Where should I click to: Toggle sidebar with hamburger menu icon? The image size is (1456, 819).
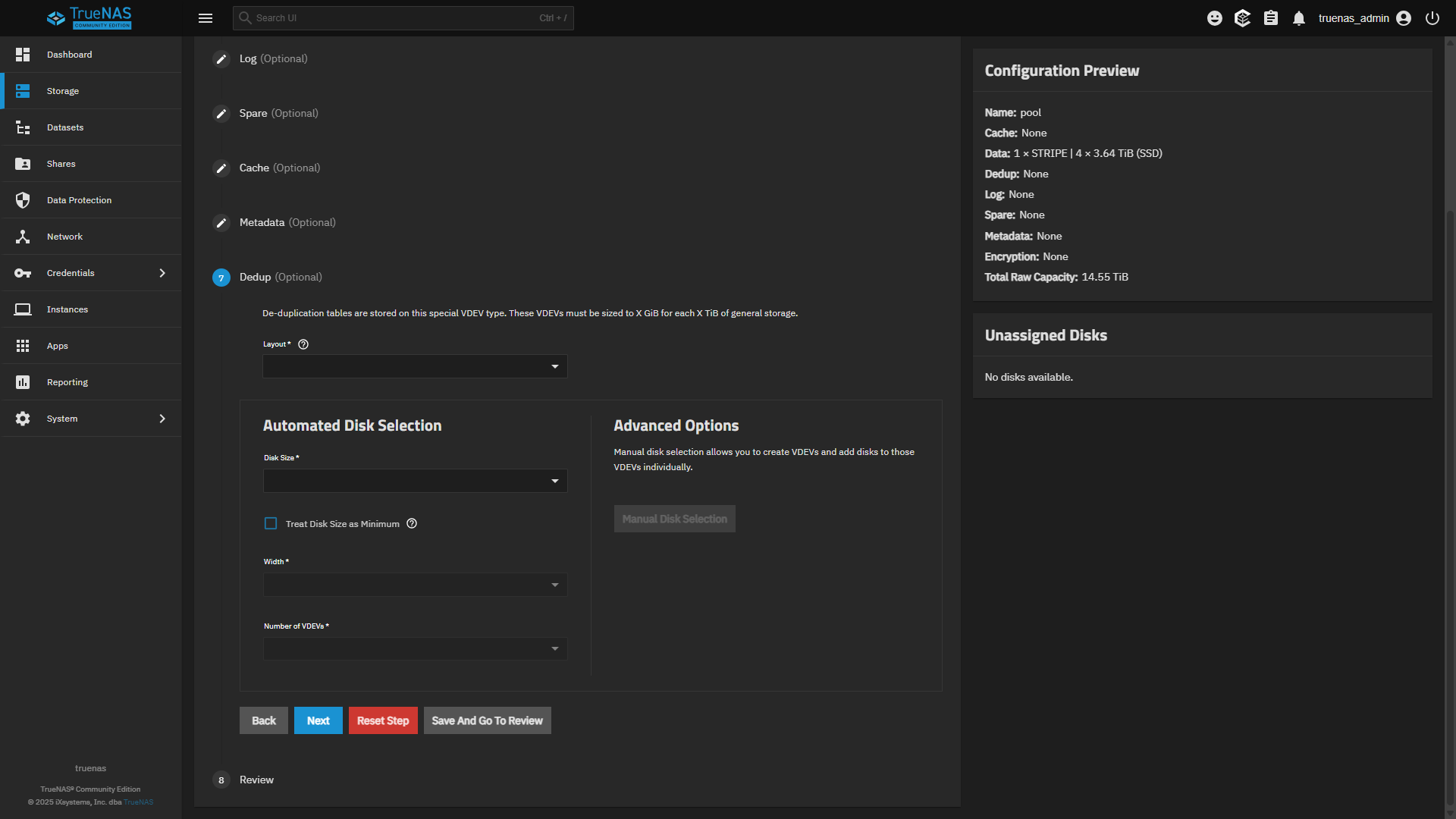coord(206,18)
